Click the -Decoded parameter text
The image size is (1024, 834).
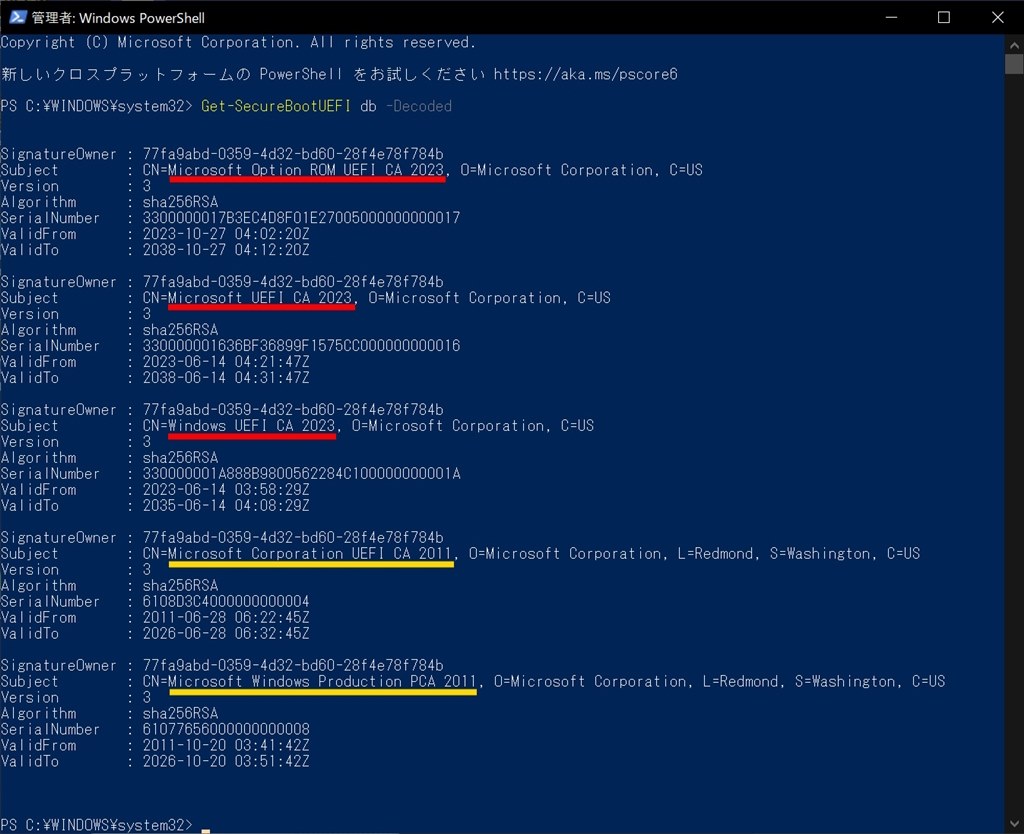click(419, 106)
